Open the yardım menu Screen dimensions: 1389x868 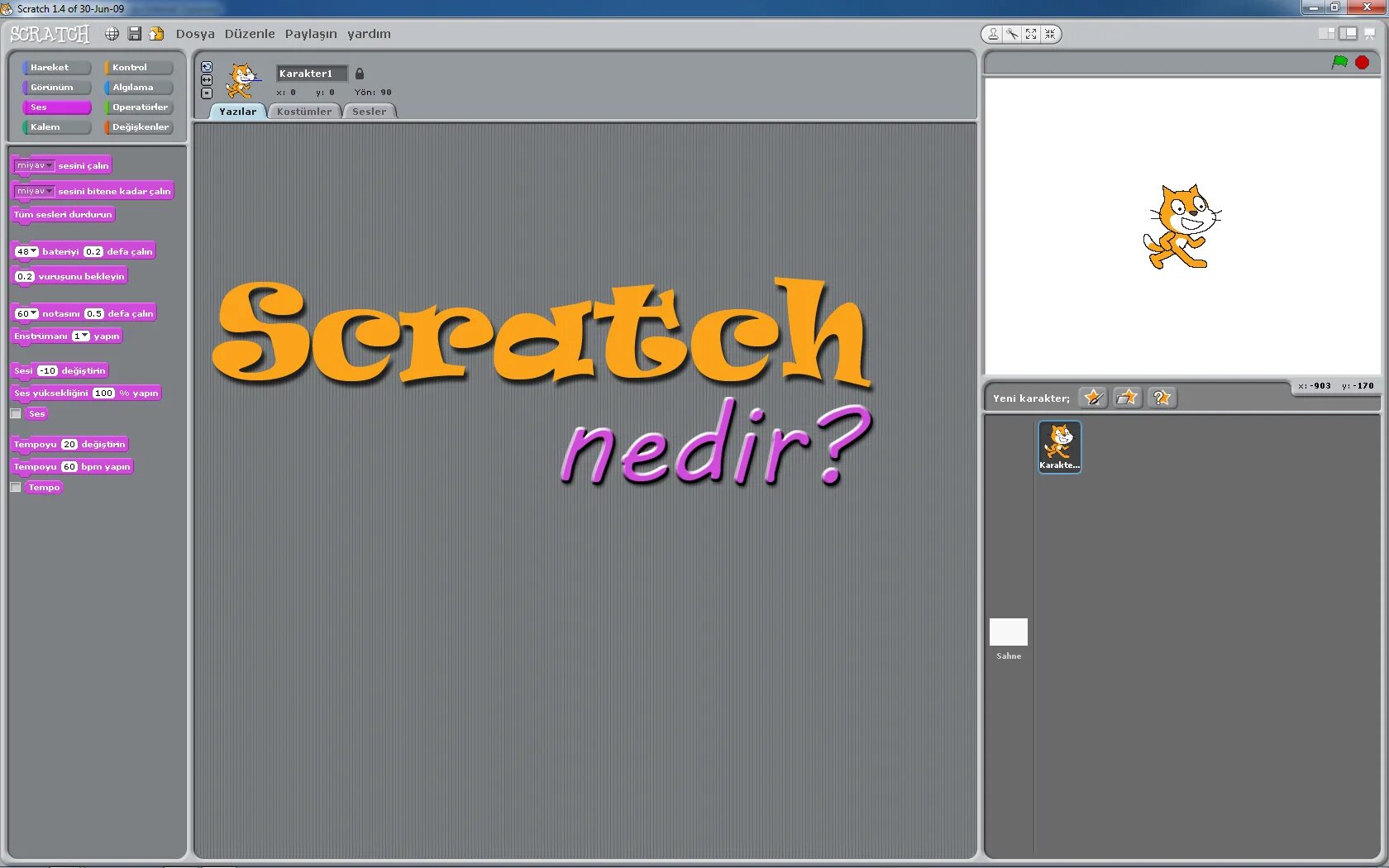click(x=369, y=34)
